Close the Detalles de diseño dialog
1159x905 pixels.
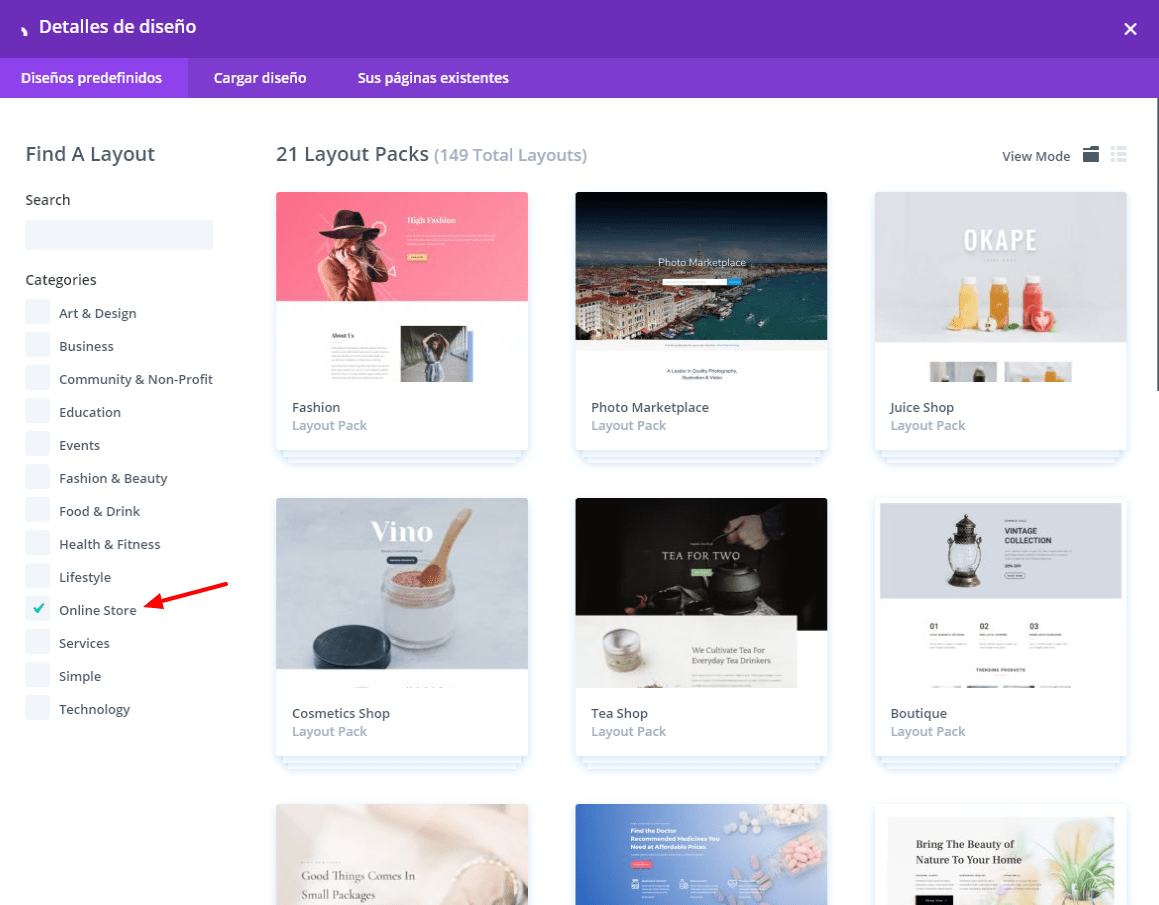(1130, 29)
